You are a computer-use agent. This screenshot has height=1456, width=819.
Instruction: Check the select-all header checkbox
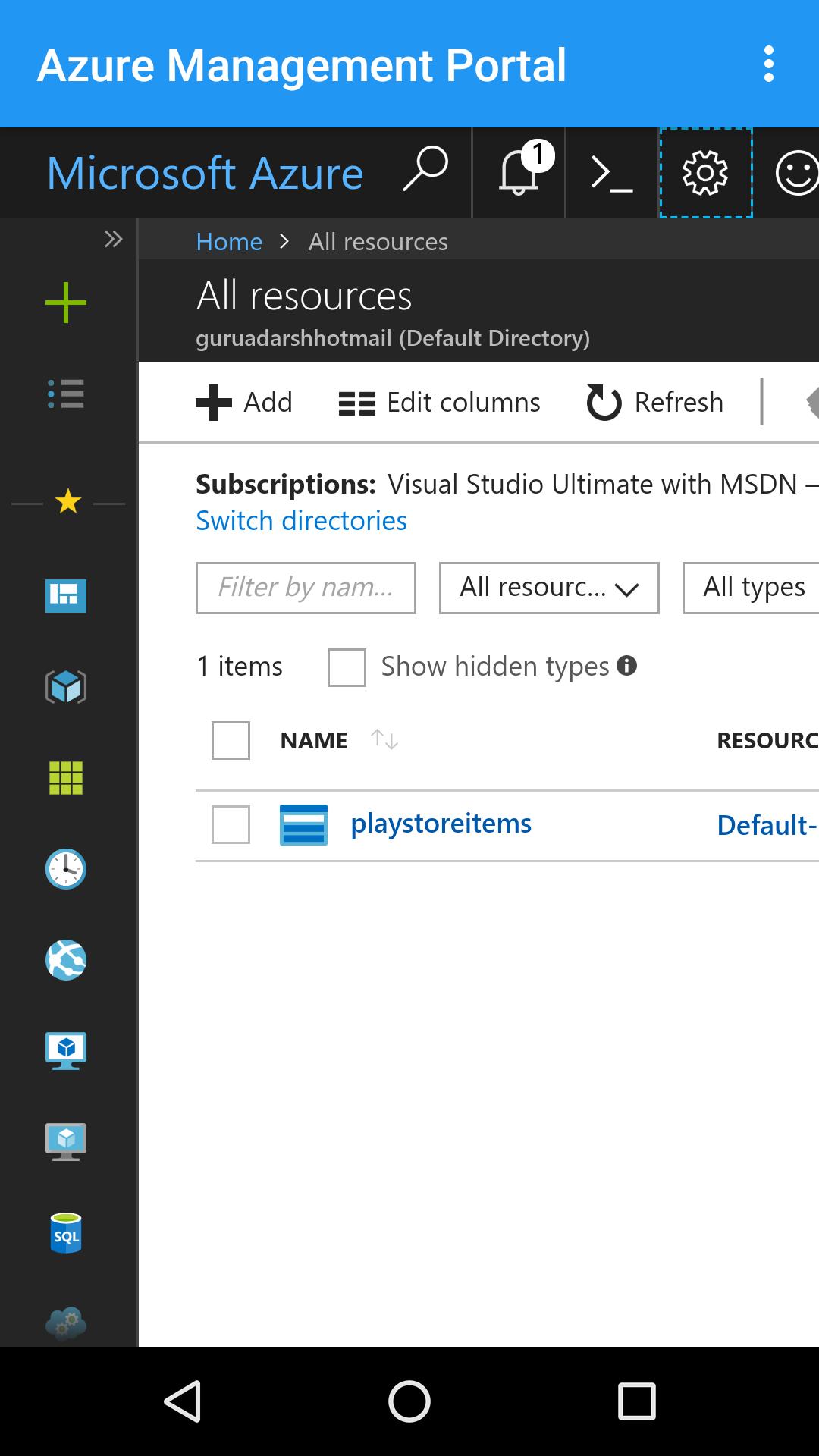[x=231, y=740]
